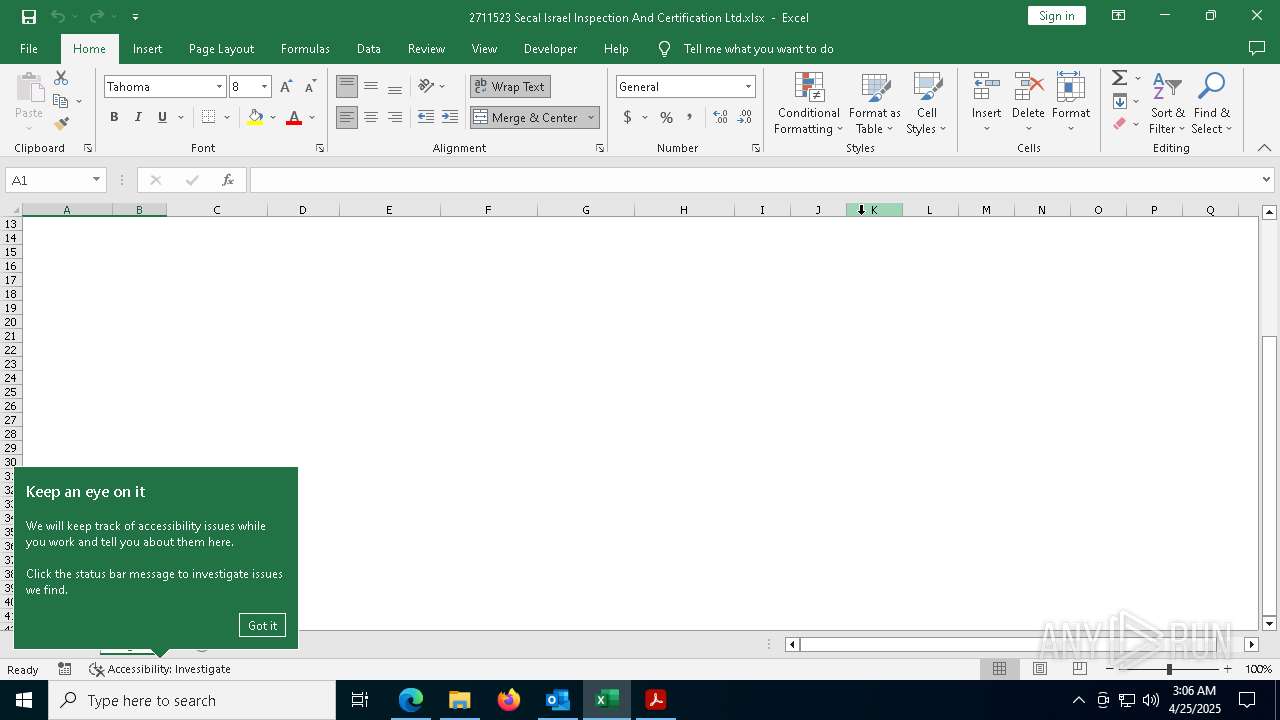Click the zoom slider handle
Image resolution: width=1280 pixels, height=720 pixels.
[x=1169, y=669]
